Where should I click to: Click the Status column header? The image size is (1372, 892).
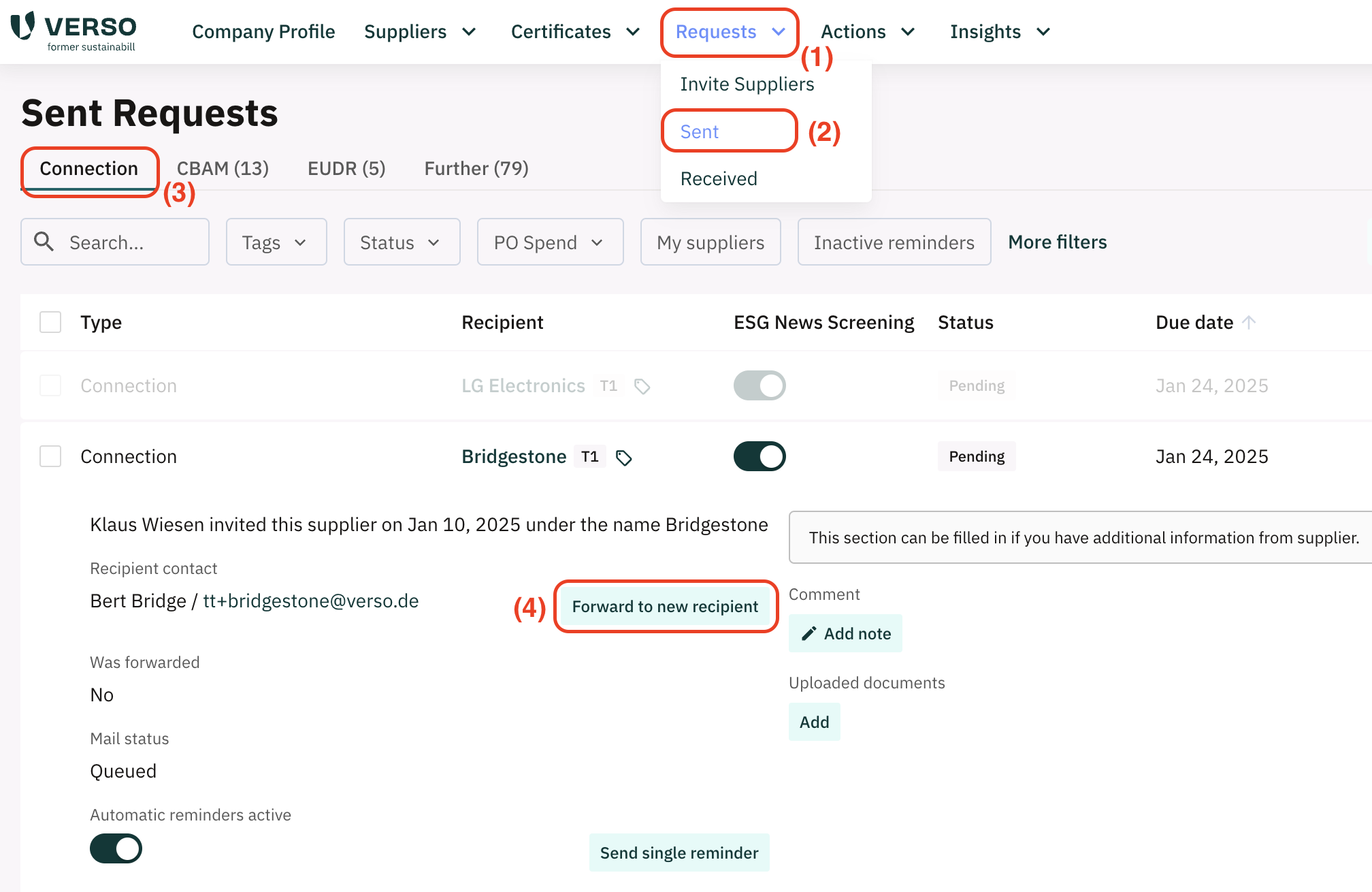966,322
